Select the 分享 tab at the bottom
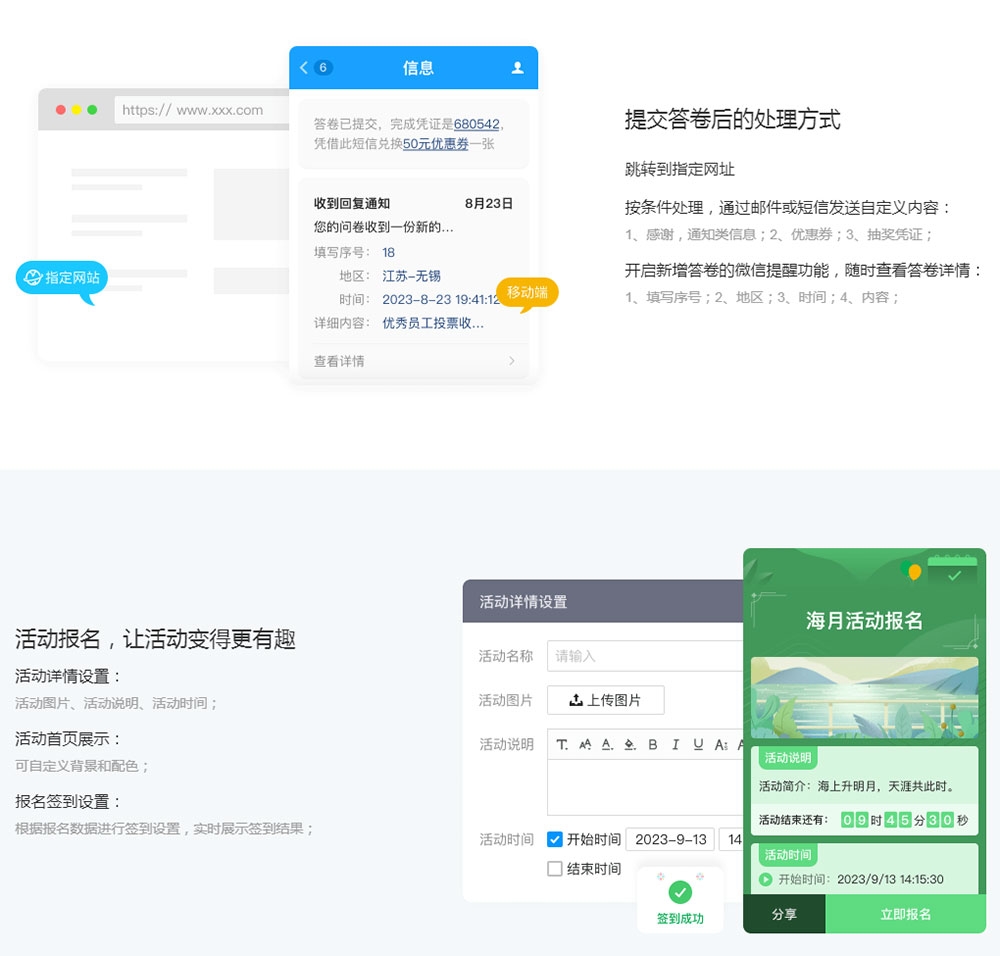Image resolution: width=1000 pixels, height=956 pixels. [784, 914]
